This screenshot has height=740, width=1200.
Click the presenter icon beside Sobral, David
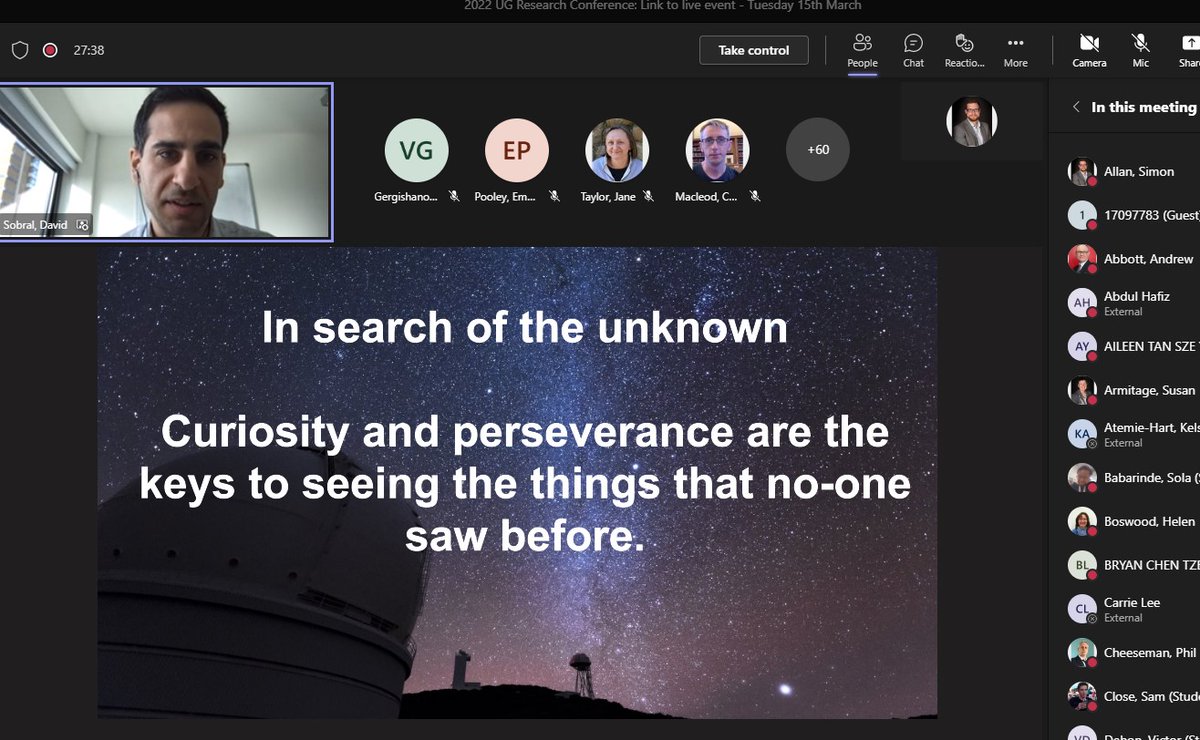tap(82, 225)
